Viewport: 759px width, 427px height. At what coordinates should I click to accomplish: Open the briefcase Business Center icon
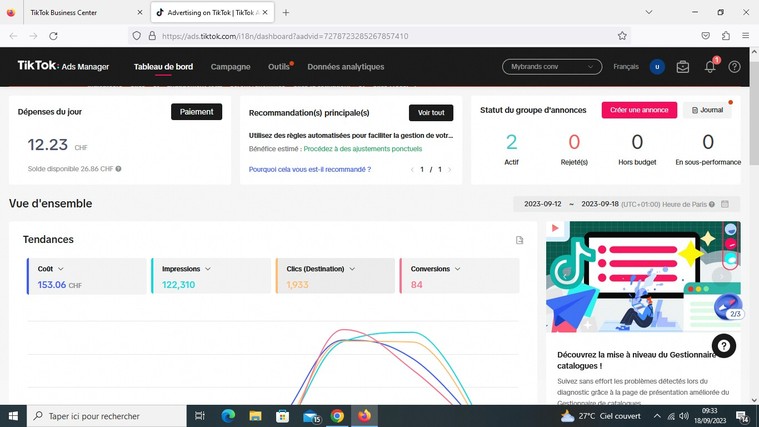pyautogui.click(x=683, y=67)
